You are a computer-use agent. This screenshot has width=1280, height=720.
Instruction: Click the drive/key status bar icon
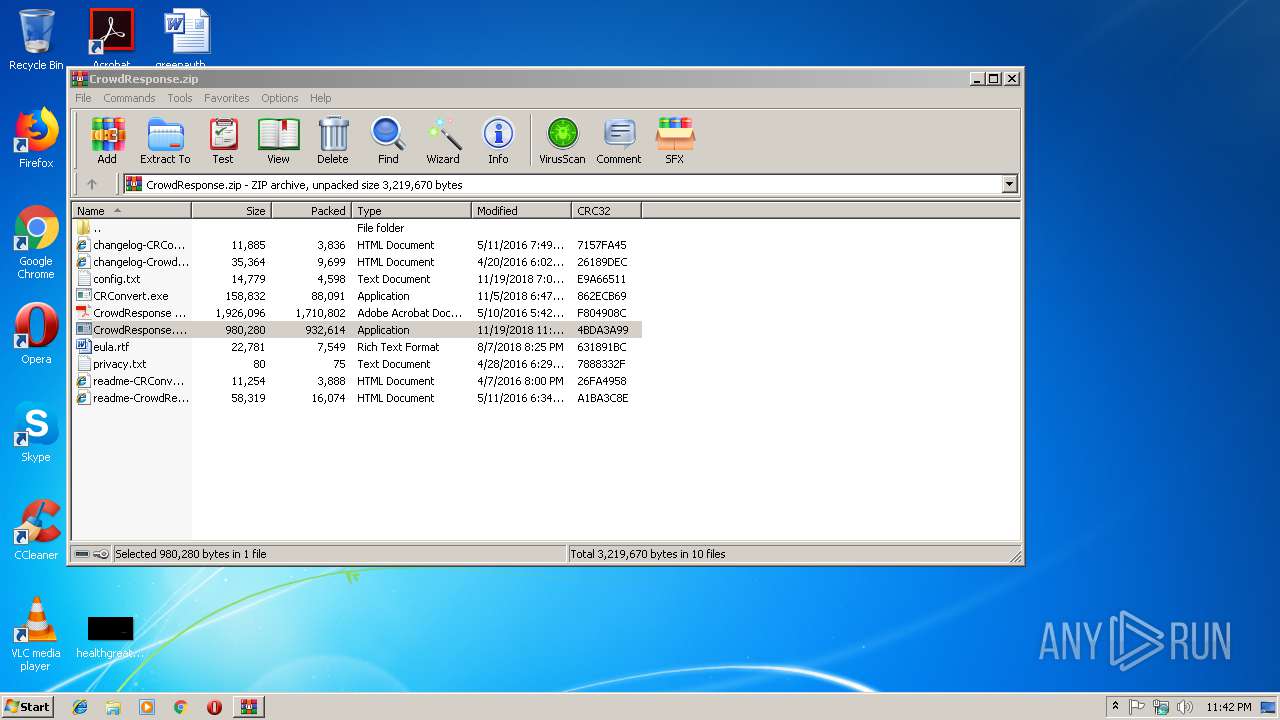pos(91,554)
